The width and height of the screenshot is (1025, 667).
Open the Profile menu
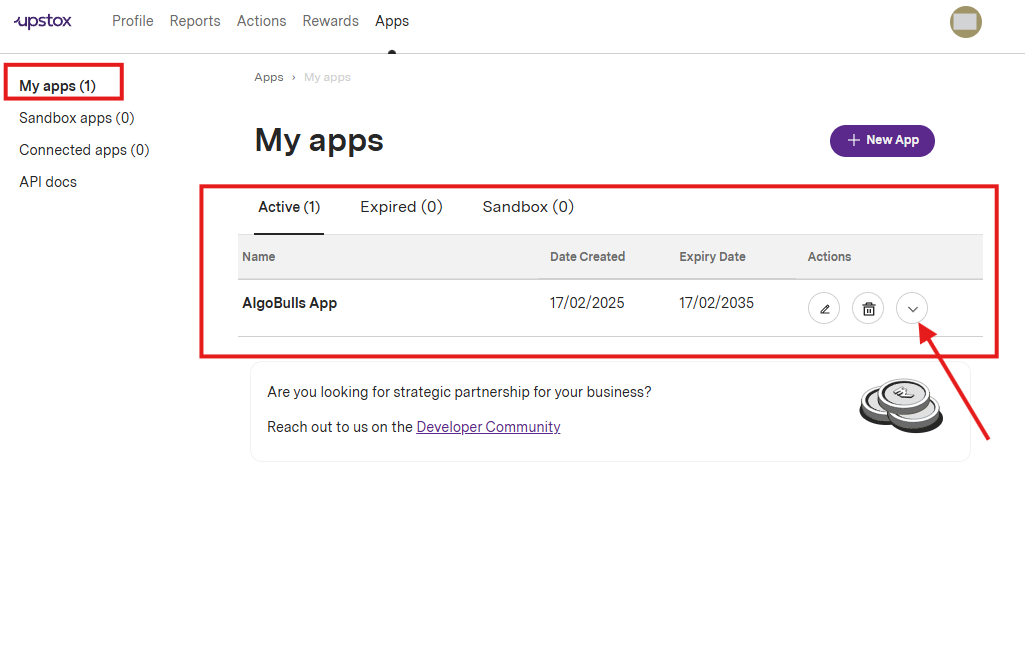pyautogui.click(x=133, y=21)
